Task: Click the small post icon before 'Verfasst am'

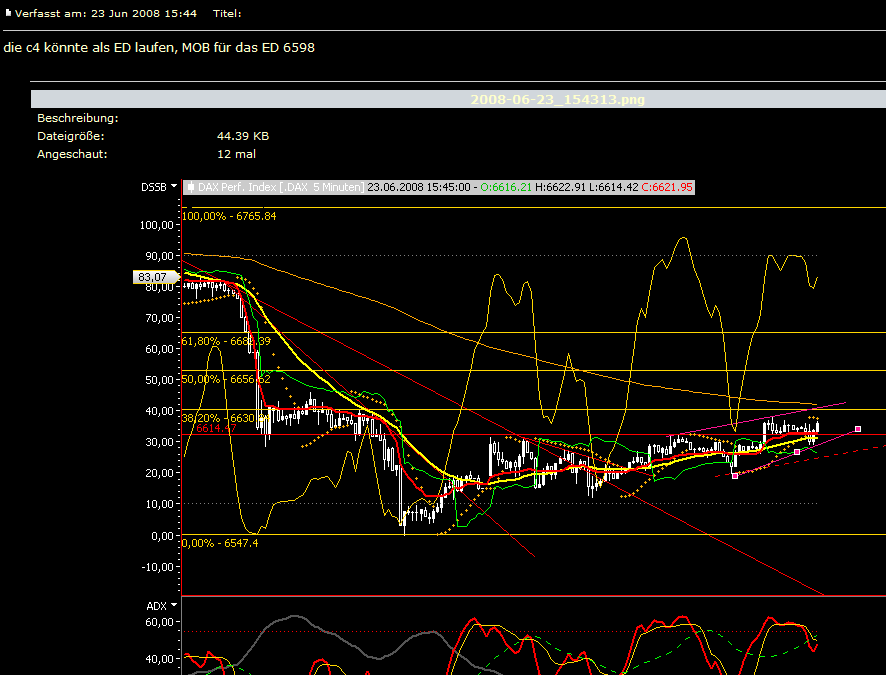Action: 8,12
